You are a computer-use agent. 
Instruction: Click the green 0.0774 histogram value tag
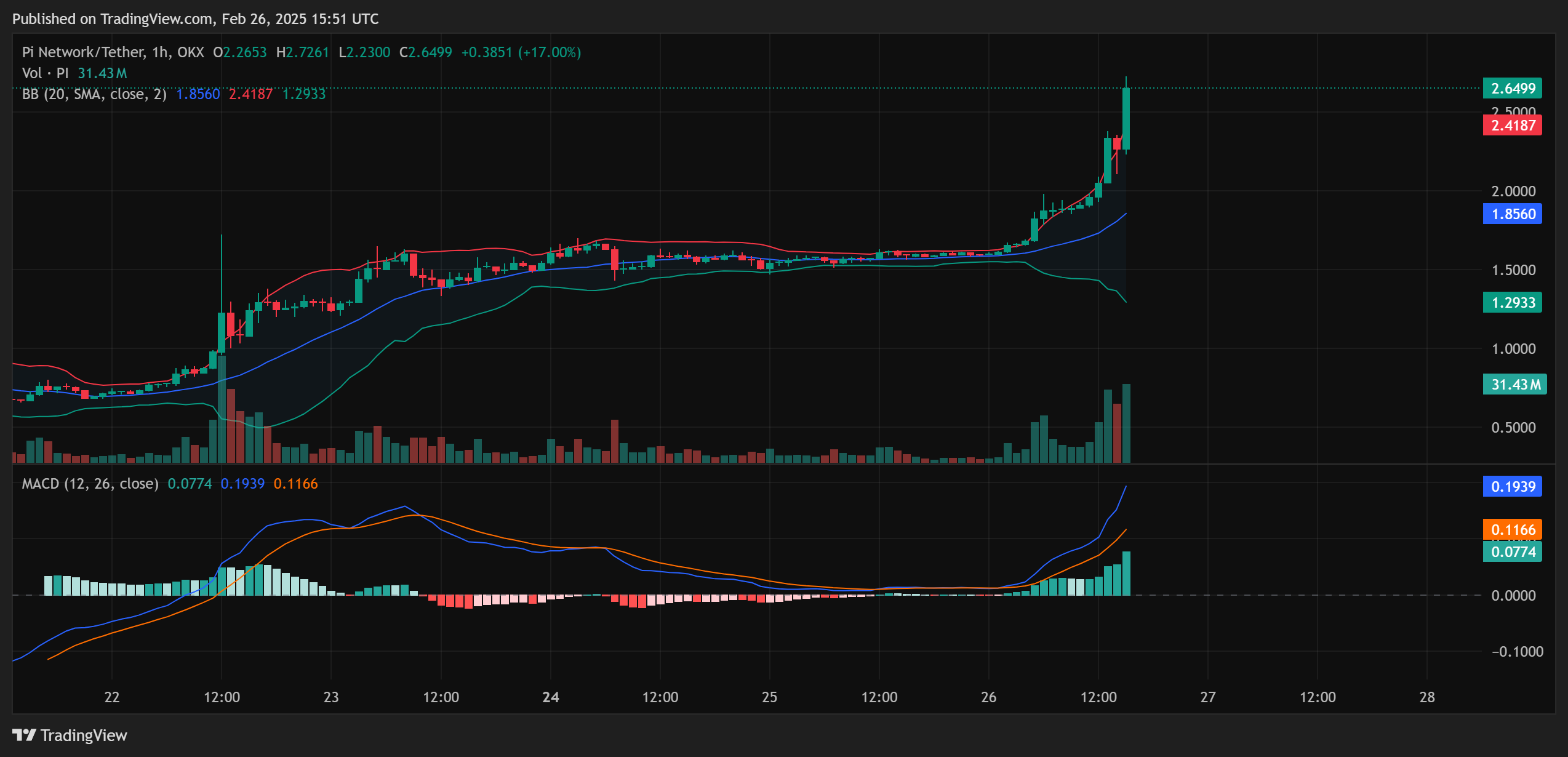1513,551
